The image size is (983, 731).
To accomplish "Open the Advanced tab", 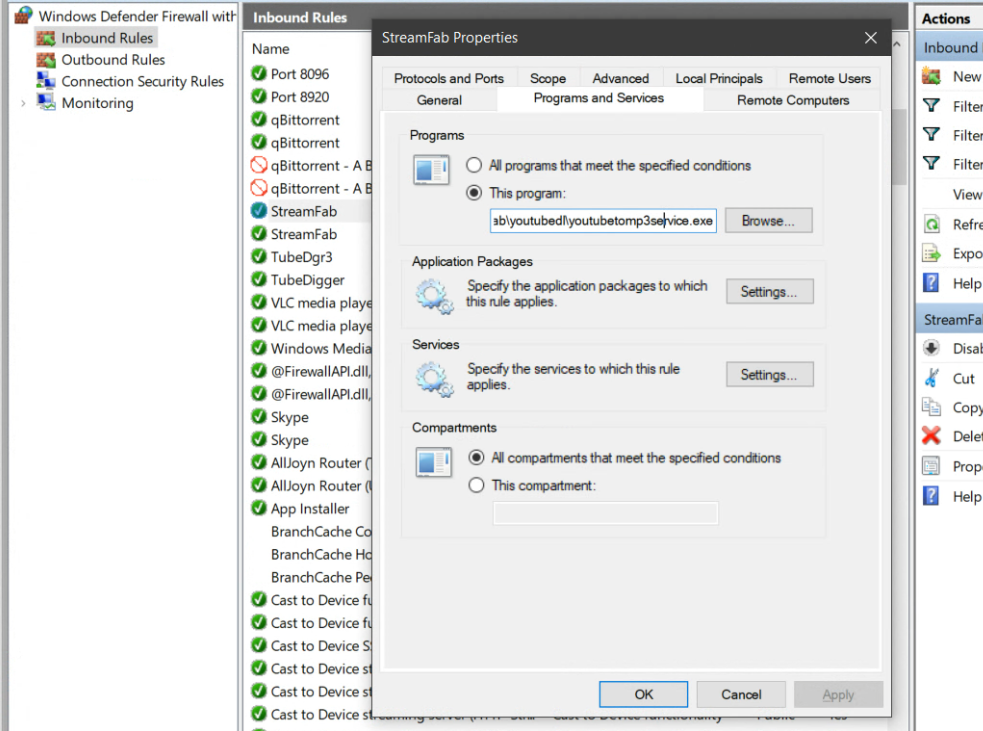I will (621, 78).
